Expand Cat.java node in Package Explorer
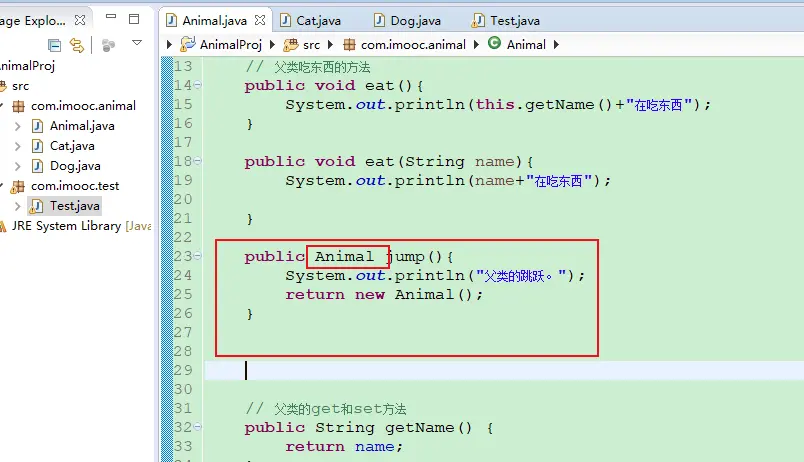804x462 pixels. pos(17,146)
